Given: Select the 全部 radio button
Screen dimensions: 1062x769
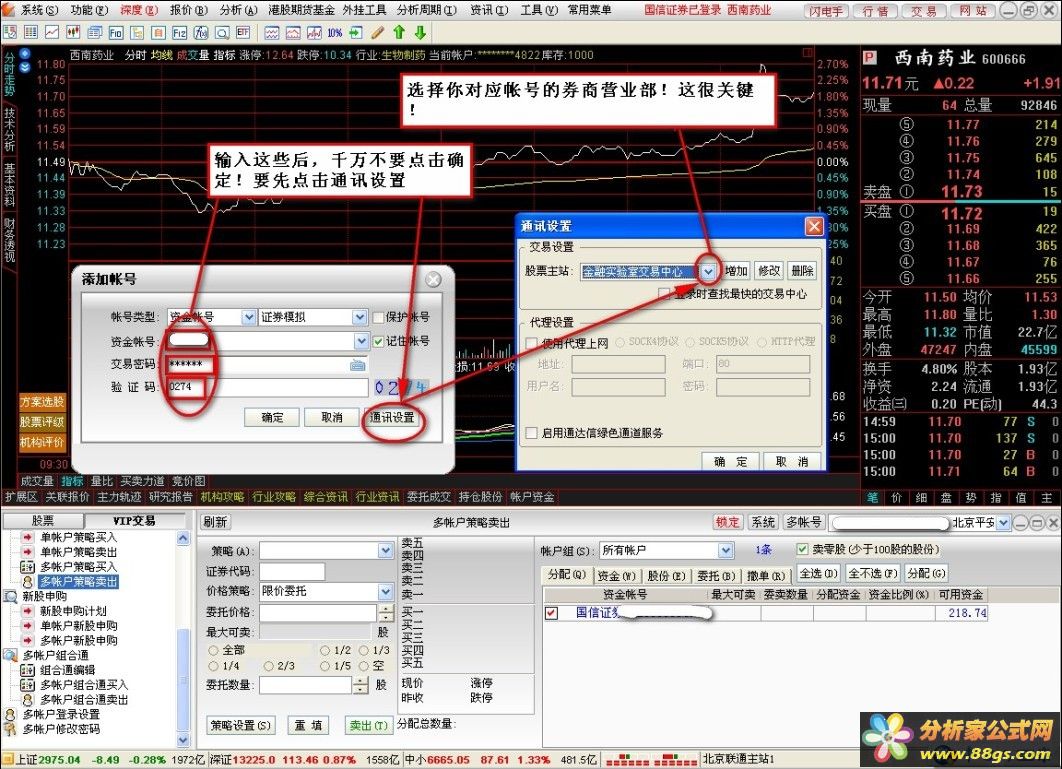Looking at the screenshot, I should tap(213, 650).
